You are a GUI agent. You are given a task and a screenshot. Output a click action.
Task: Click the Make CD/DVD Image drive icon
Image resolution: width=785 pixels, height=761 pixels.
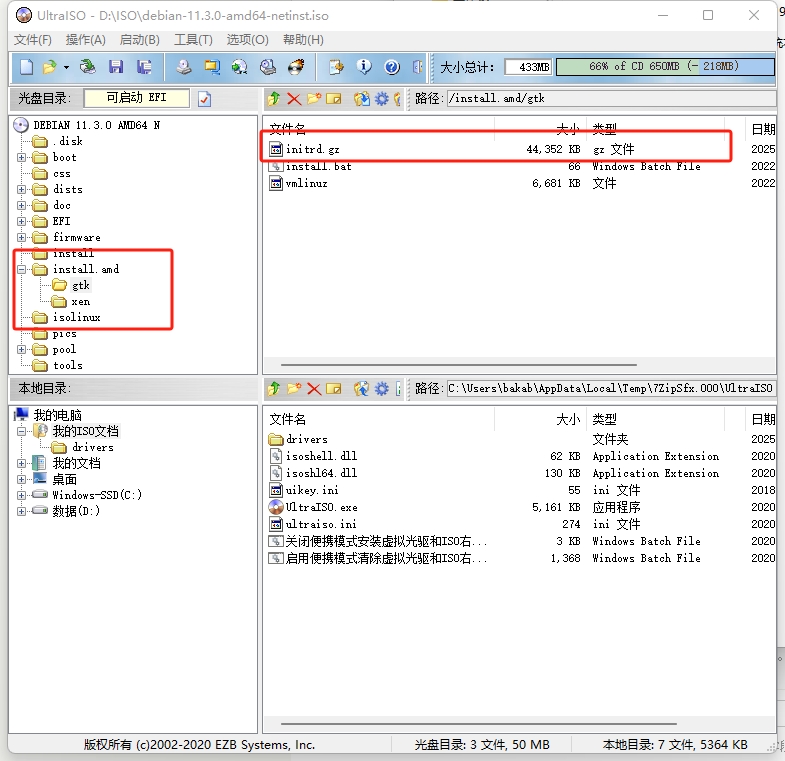[184, 67]
